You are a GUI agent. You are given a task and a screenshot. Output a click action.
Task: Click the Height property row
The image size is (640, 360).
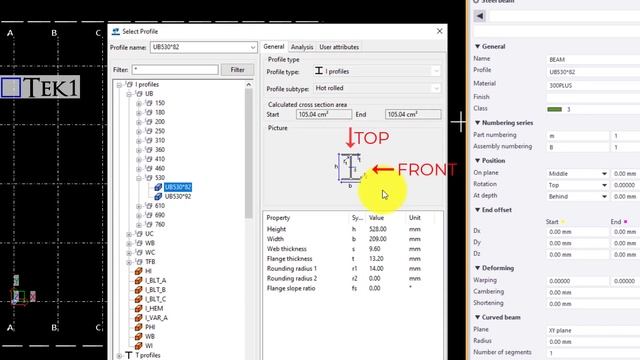click(352, 229)
